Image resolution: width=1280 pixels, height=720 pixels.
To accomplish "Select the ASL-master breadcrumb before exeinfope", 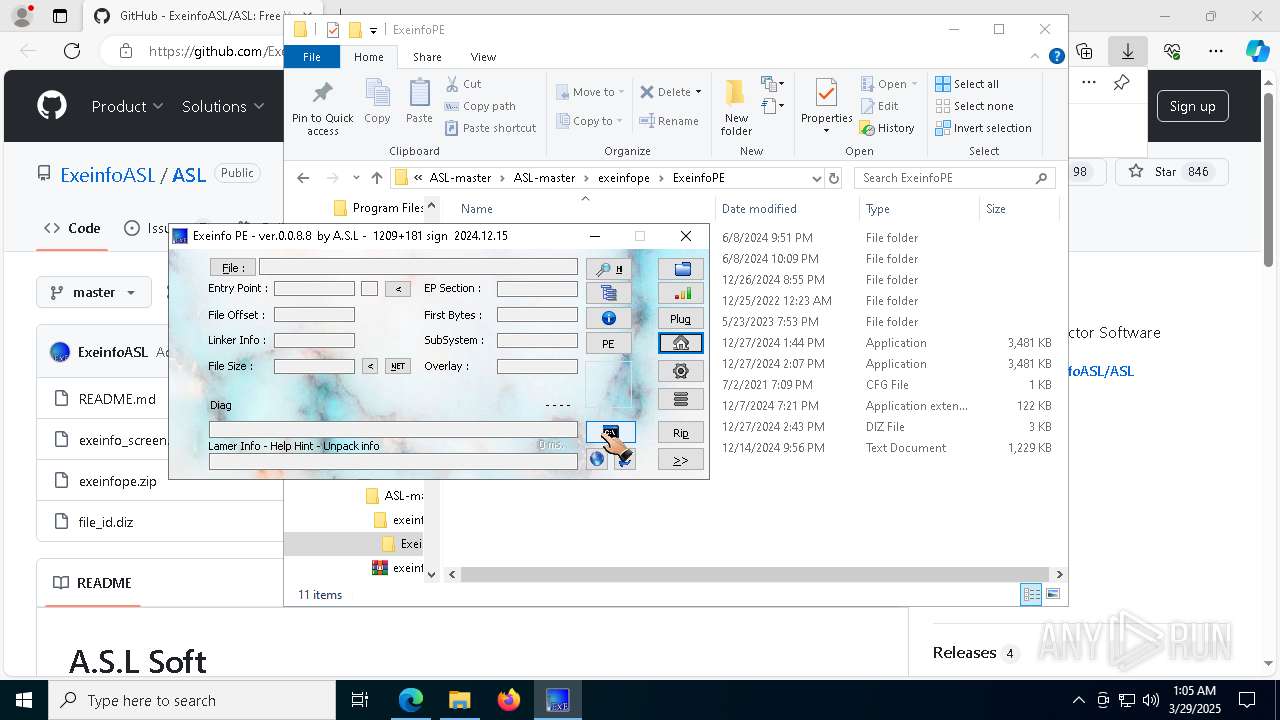I will 544,178.
